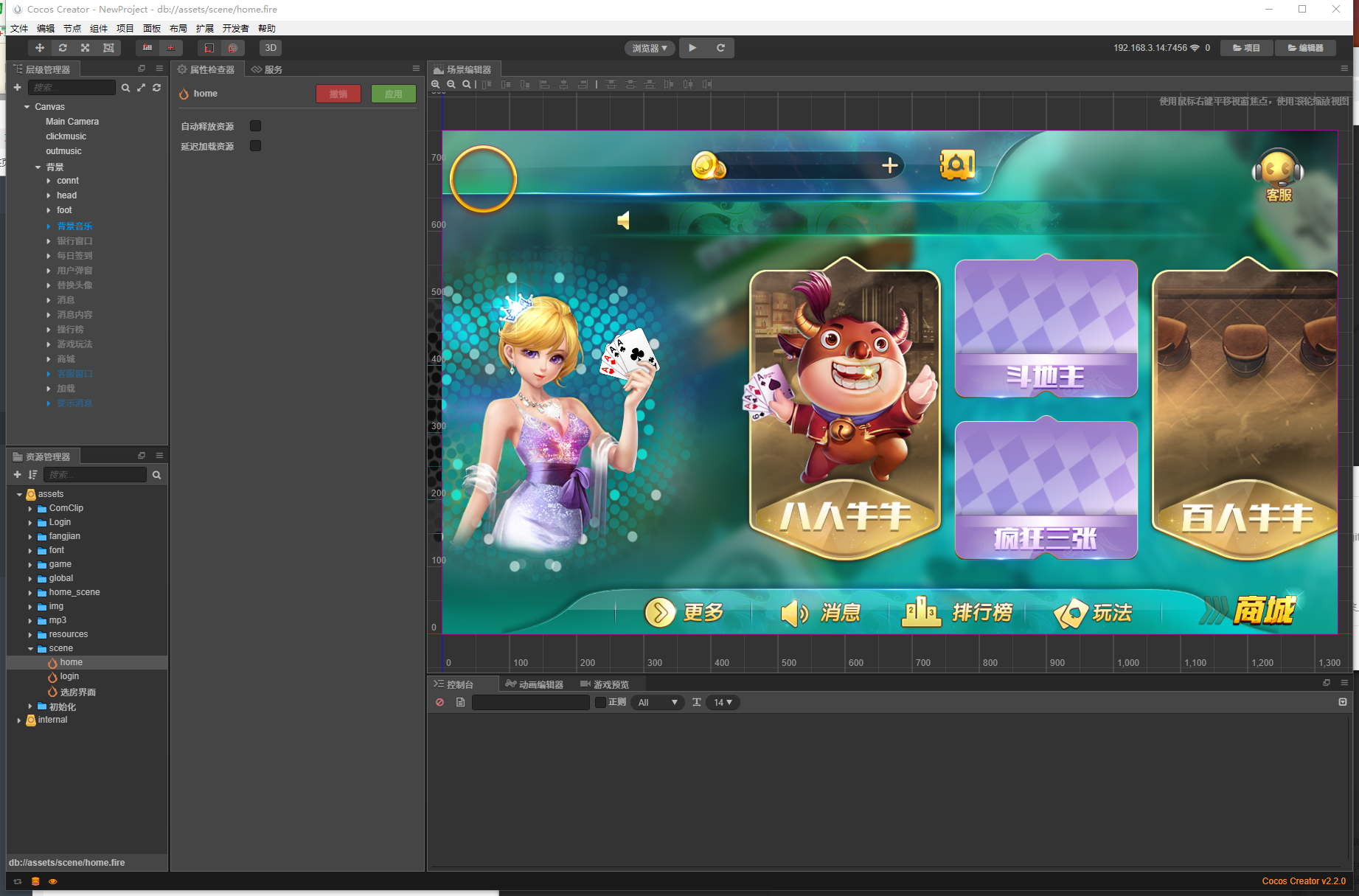The height and width of the screenshot is (896, 1359).
Task: Run the preview with play button
Action: coord(692,48)
